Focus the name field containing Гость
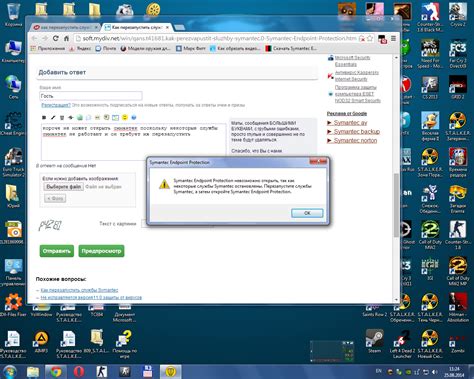 tap(91, 96)
